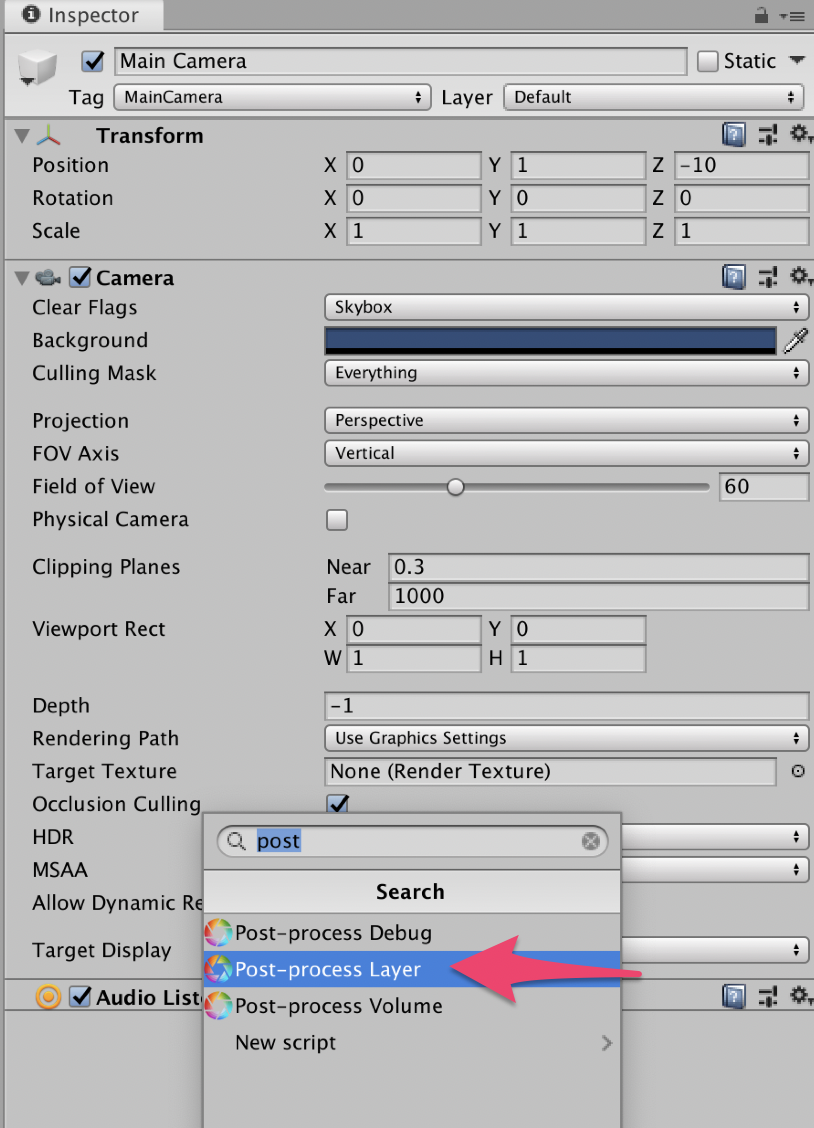Open the Audio Listener preset selector icon

coord(768,996)
